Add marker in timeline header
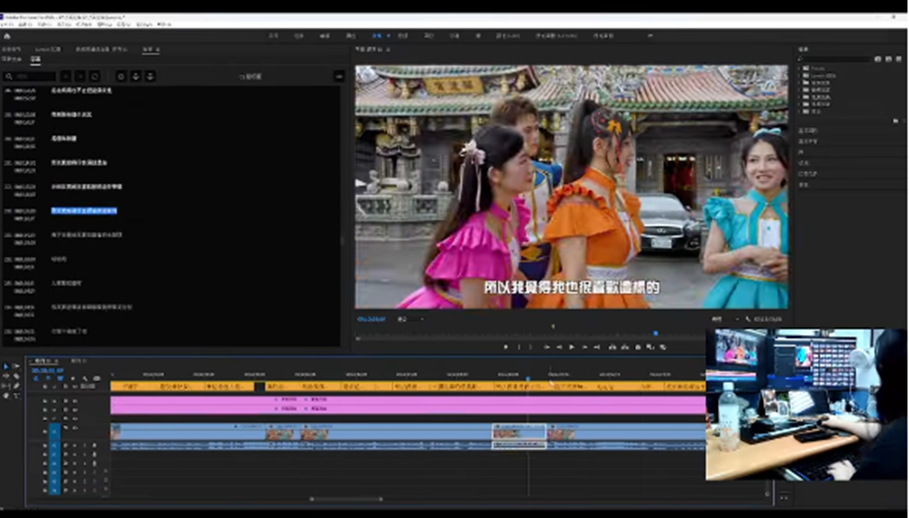 73,378
